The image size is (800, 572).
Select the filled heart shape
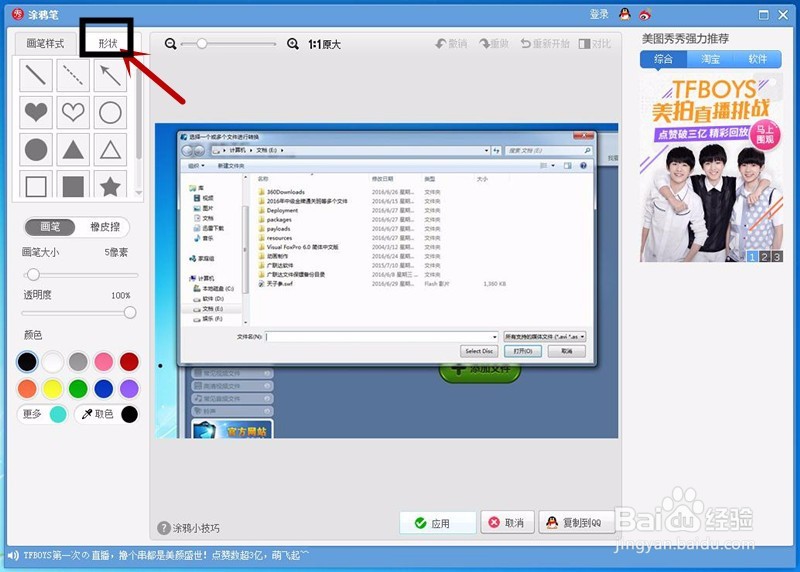point(36,112)
